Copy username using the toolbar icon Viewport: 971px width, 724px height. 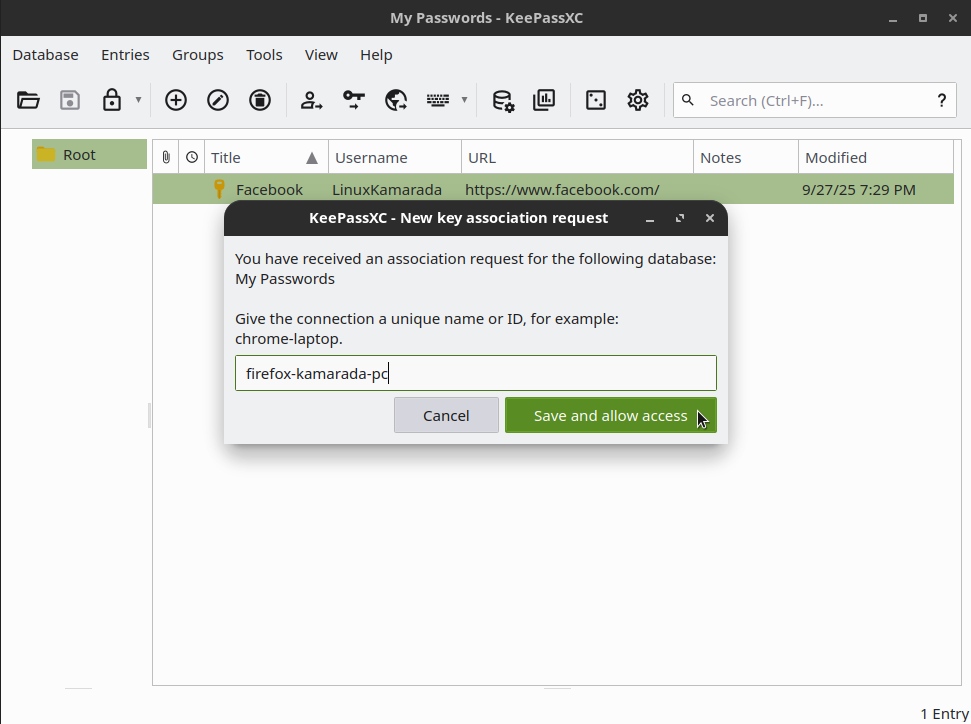coord(312,100)
